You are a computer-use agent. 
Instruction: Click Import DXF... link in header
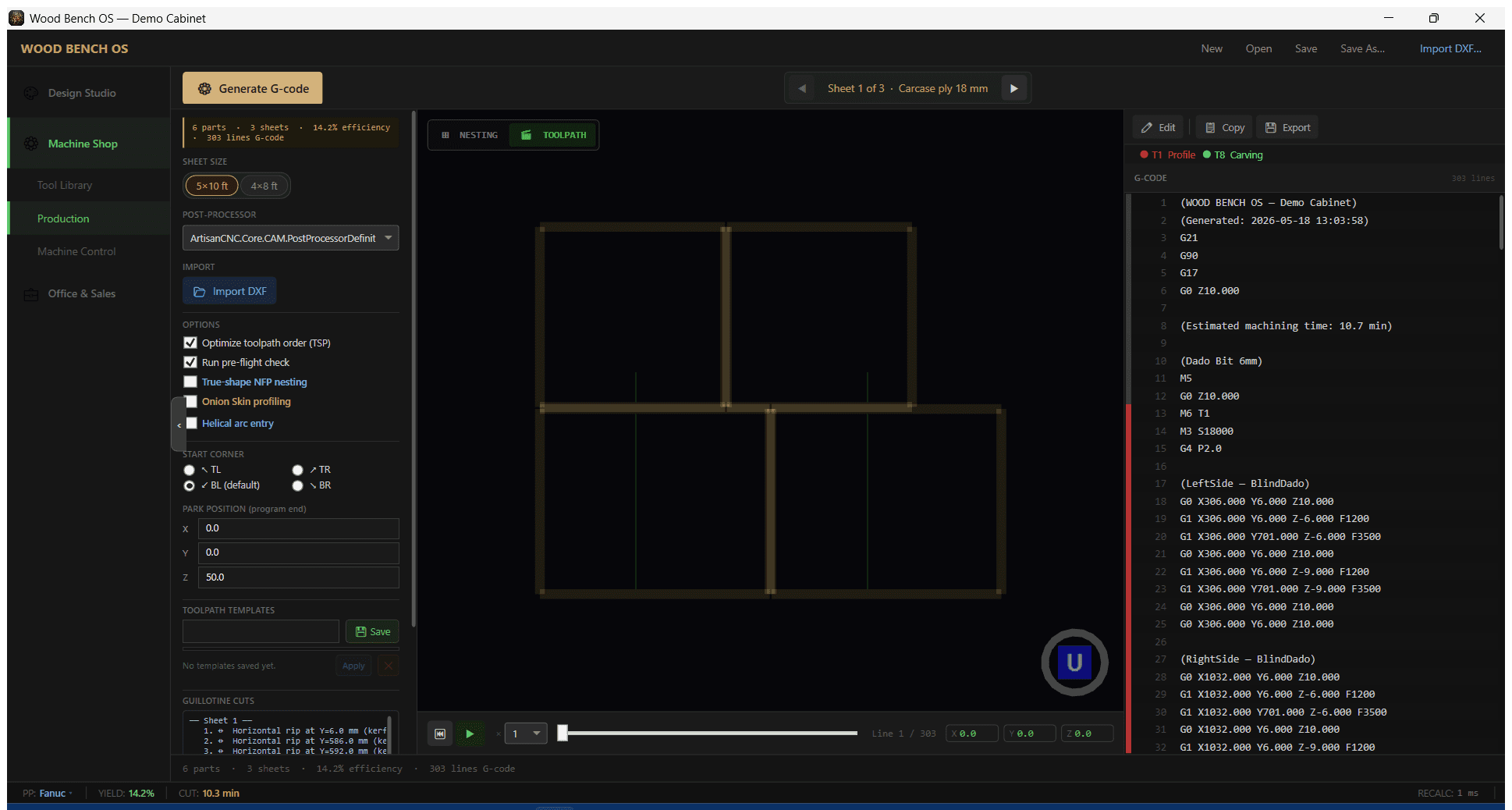[1450, 48]
